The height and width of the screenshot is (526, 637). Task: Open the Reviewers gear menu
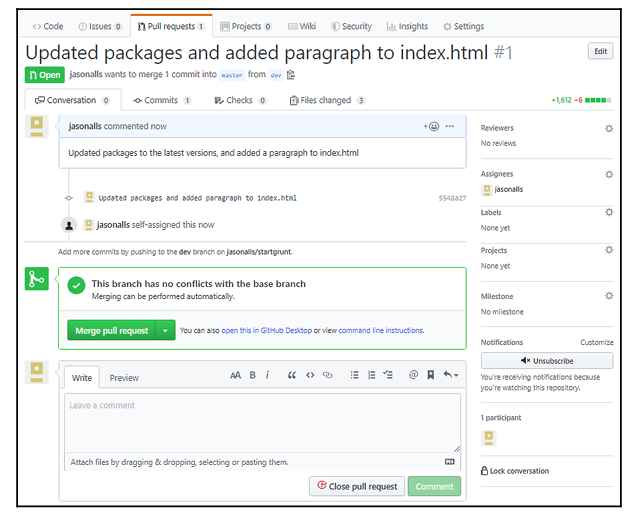point(609,129)
